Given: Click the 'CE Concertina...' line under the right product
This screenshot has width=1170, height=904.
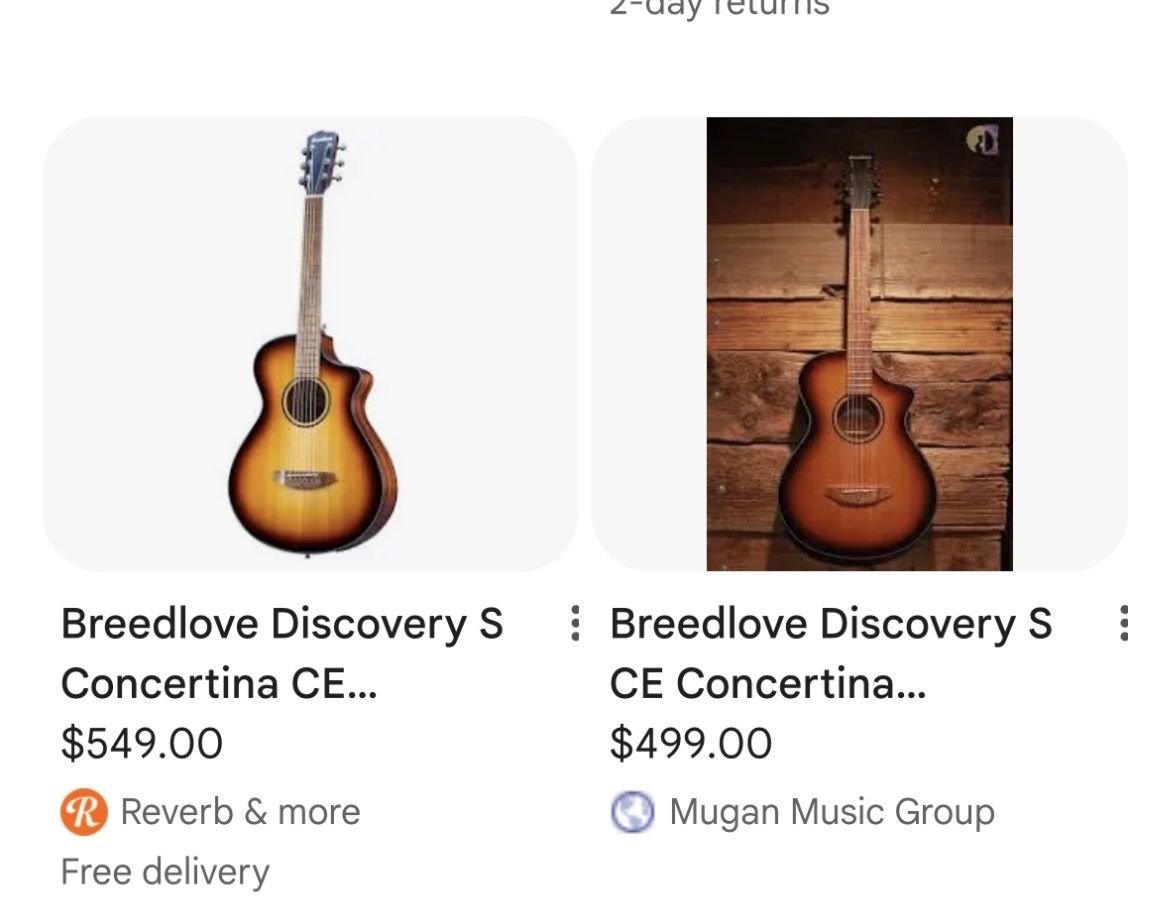Looking at the screenshot, I should tap(767, 685).
